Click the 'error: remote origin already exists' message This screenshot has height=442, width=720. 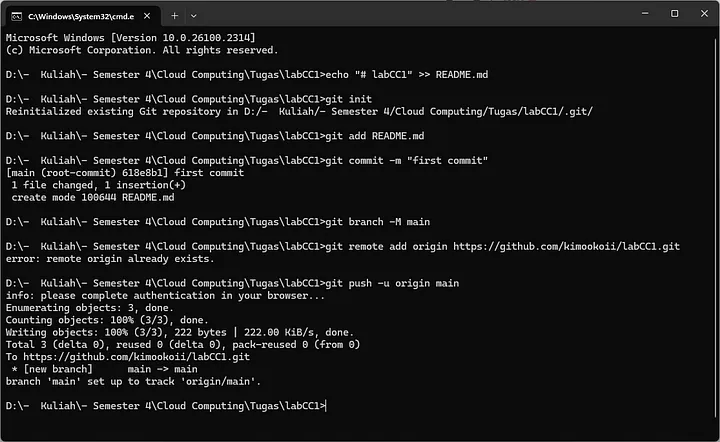pos(109,258)
